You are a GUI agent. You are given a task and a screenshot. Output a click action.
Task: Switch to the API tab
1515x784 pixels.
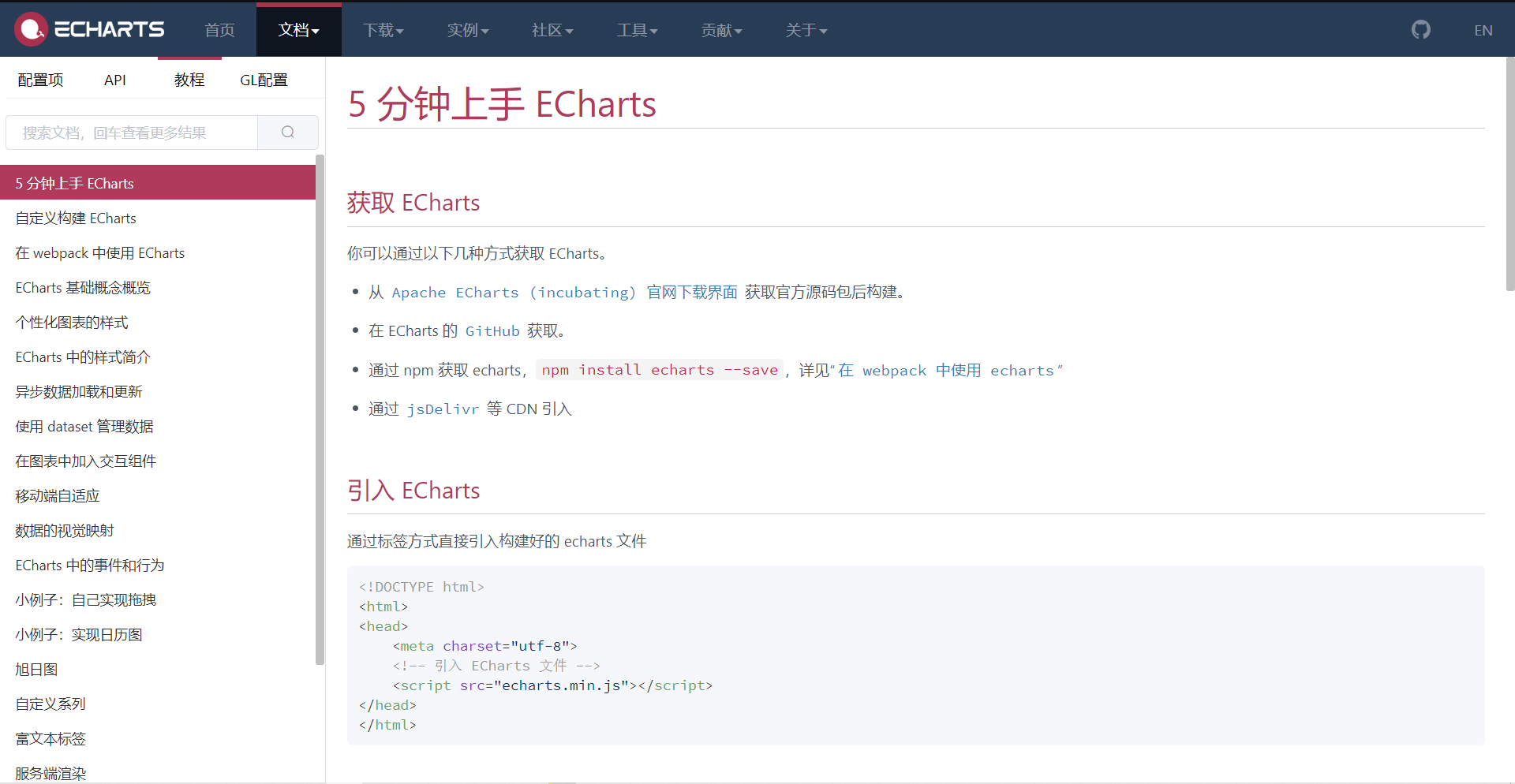115,80
